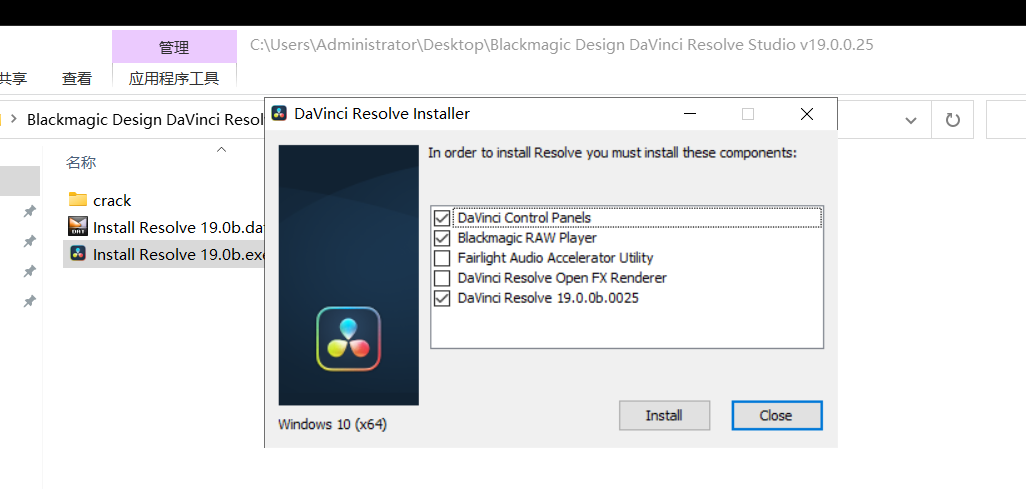Click the second pin icon in Explorer sidebar
Viewport: 1026px width, 489px height.
pos(29,242)
